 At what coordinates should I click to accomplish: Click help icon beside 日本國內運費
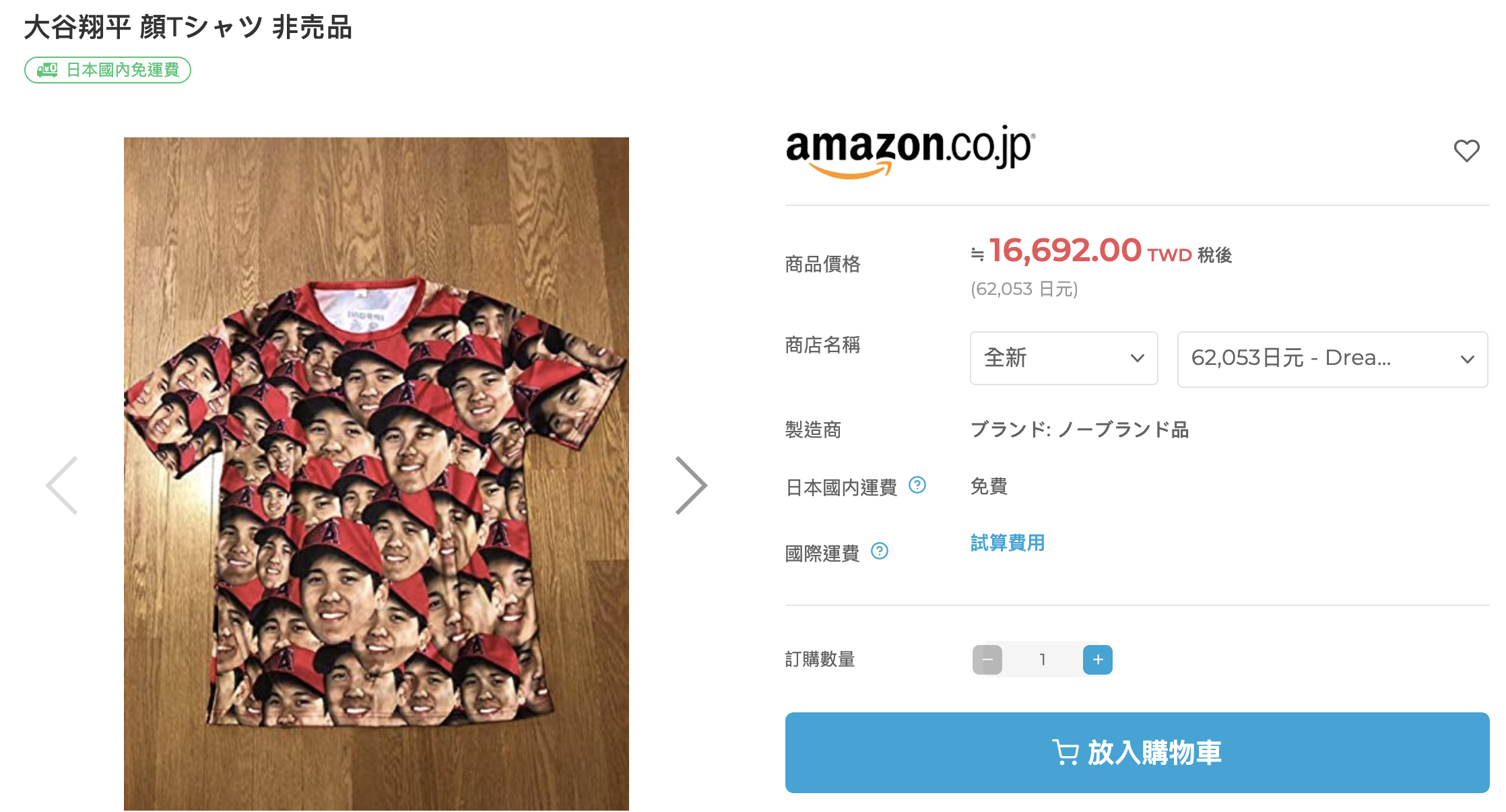917,485
